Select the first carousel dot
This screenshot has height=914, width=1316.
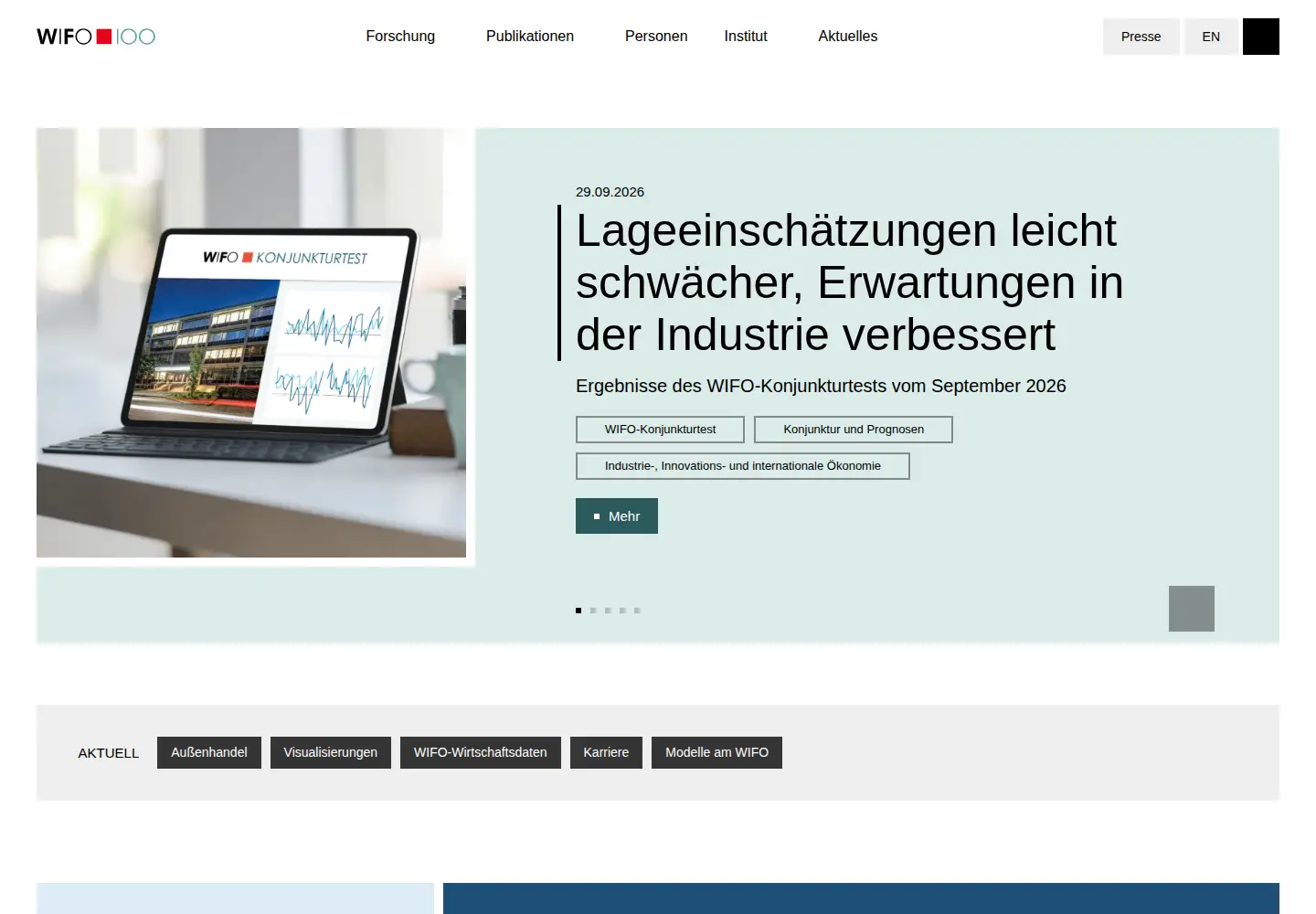tap(578, 611)
